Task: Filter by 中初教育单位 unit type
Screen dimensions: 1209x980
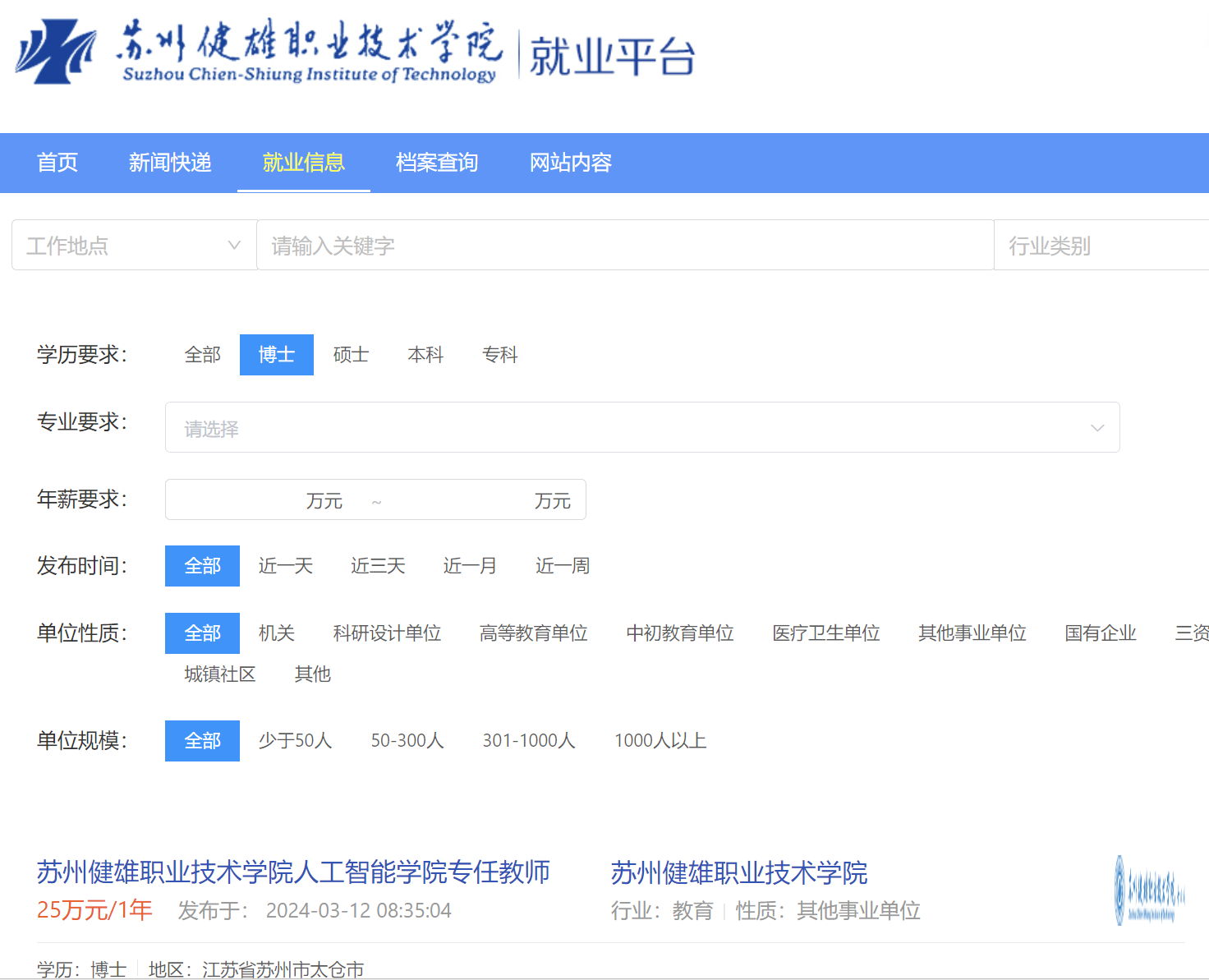Action: click(x=680, y=633)
